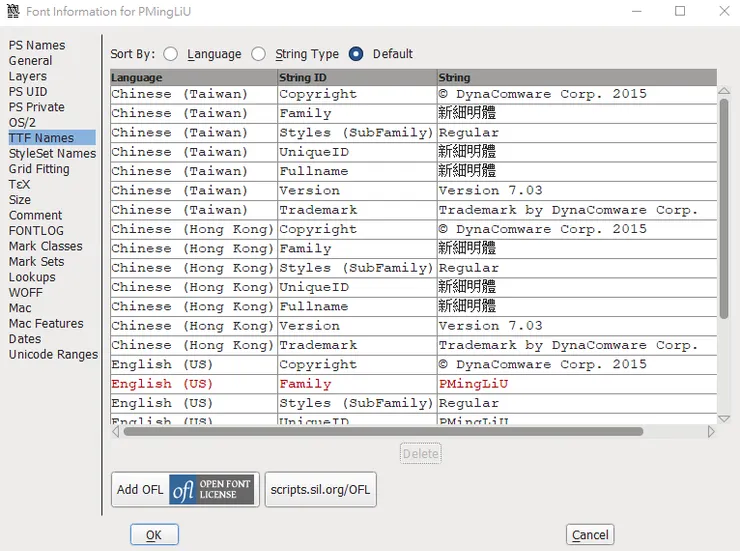Select the TTF Names section
This screenshot has height=551, width=740.
52,138
